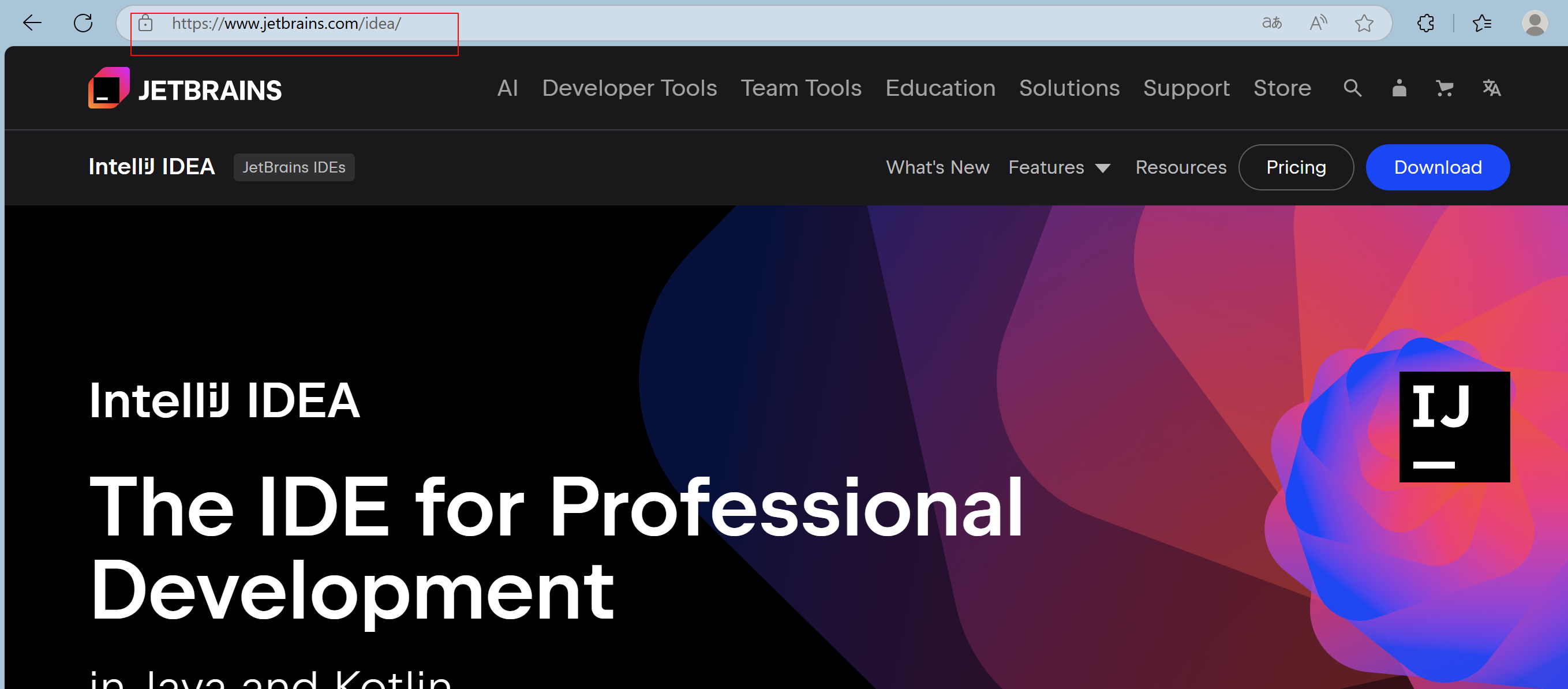Viewport: 1568px width, 689px height.
Task: Open the browser translate icon
Action: (x=1271, y=23)
